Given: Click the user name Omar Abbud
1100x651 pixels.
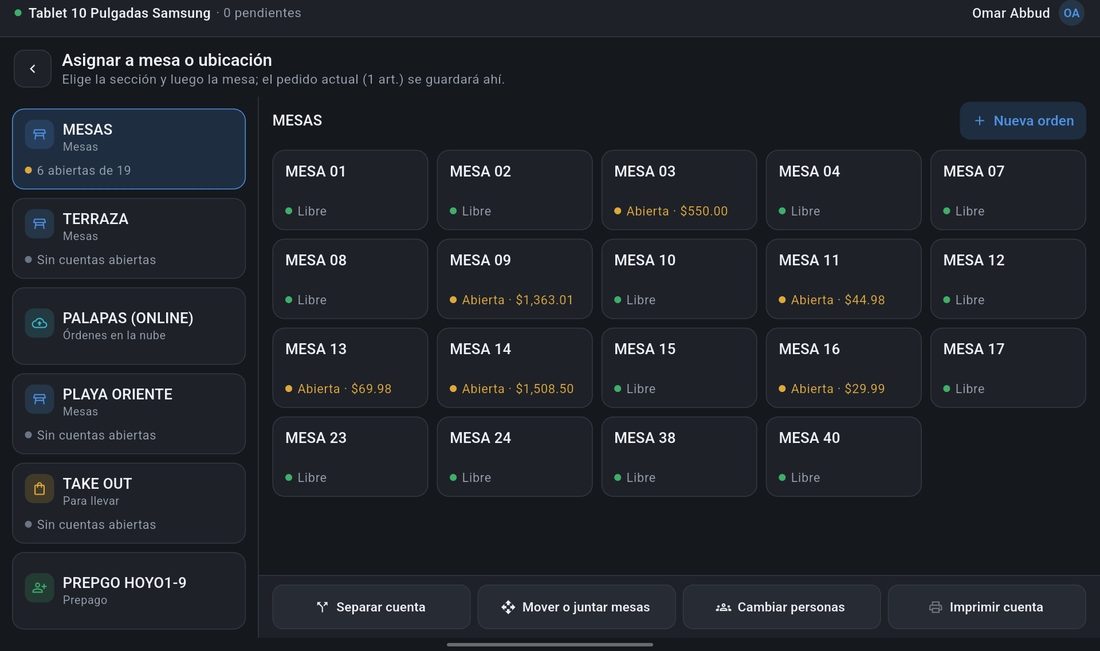Looking at the screenshot, I should click(1010, 13).
